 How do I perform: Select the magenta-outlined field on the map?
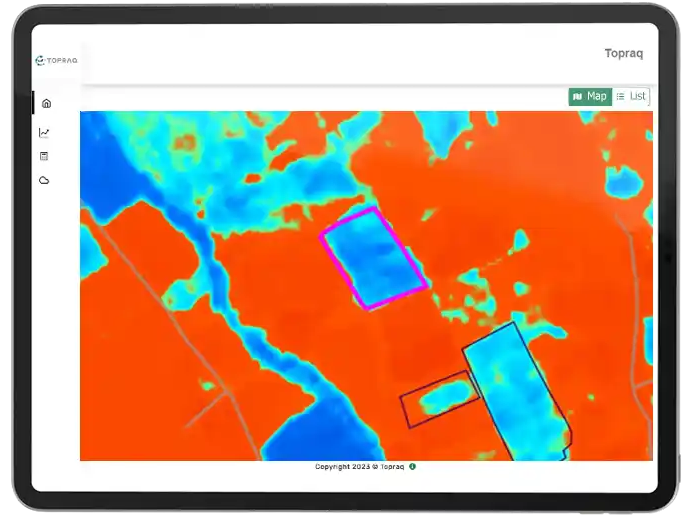click(x=373, y=257)
